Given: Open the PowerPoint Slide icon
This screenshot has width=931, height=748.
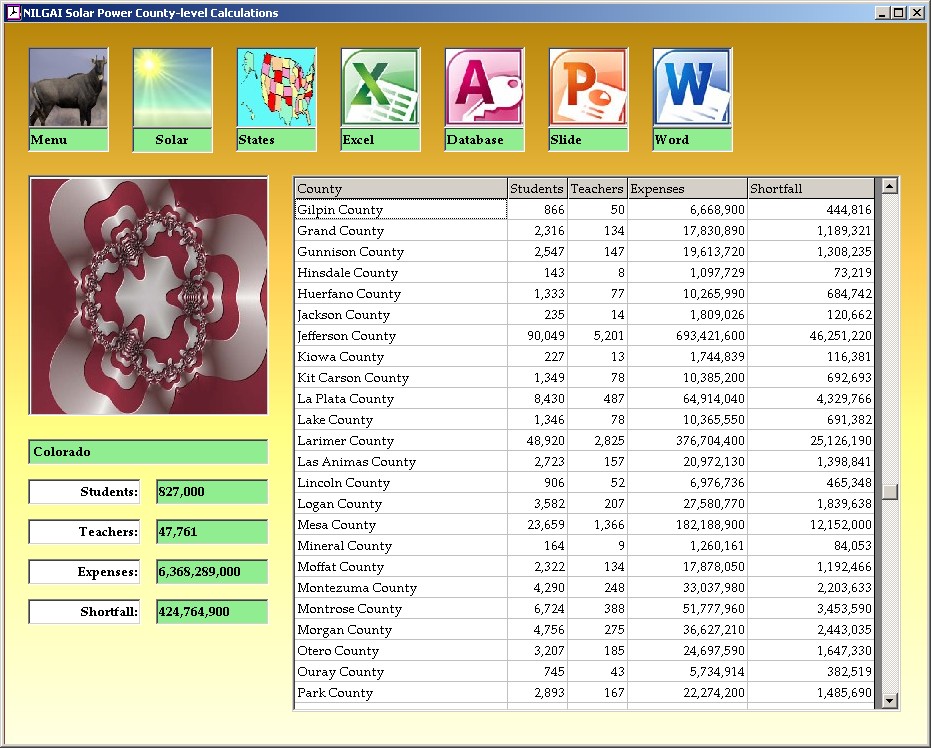Looking at the screenshot, I should tap(588, 88).
